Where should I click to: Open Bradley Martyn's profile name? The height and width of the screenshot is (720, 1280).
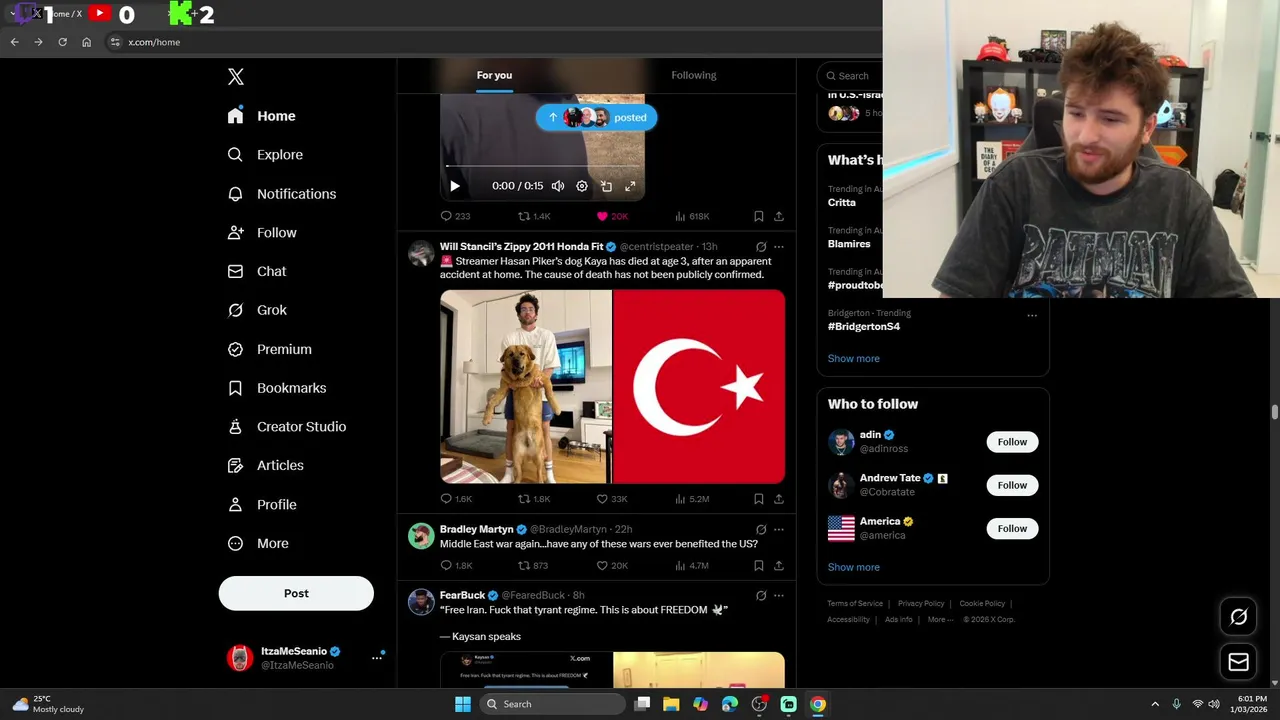476,529
